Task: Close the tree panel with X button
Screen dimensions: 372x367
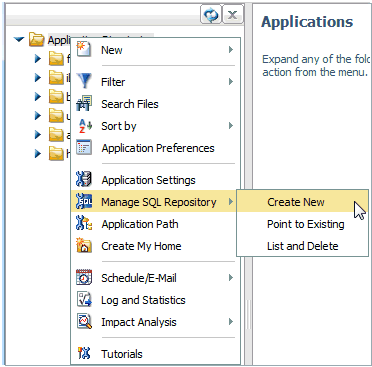Action: [x=233, y=15]
